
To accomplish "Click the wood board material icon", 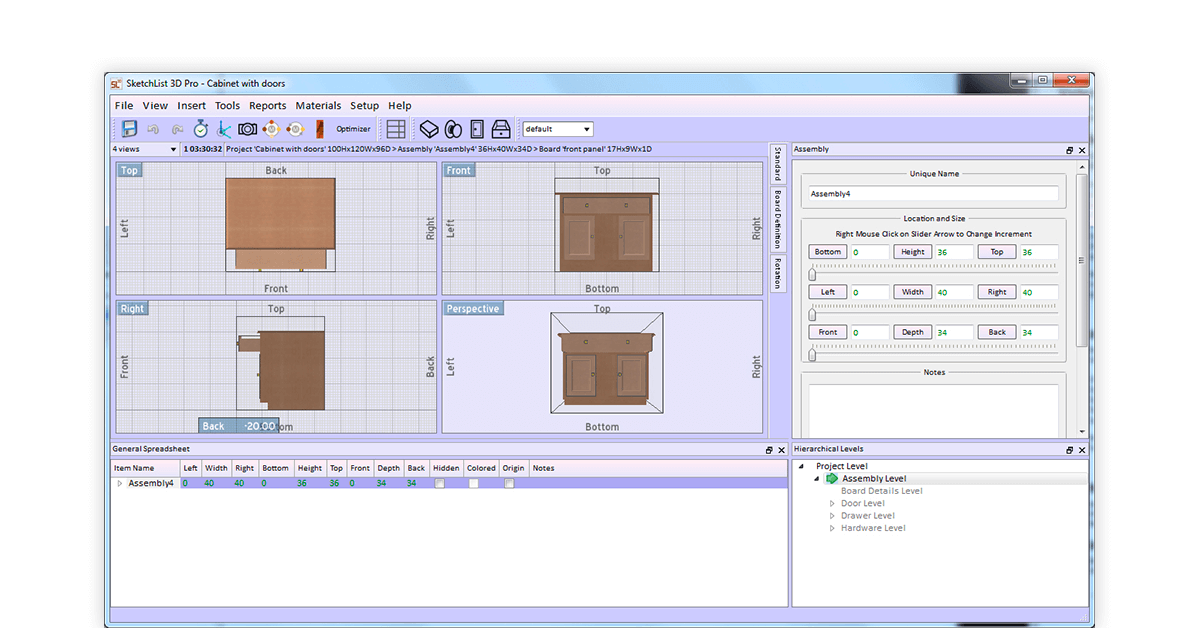I will (x=320, y=129).
